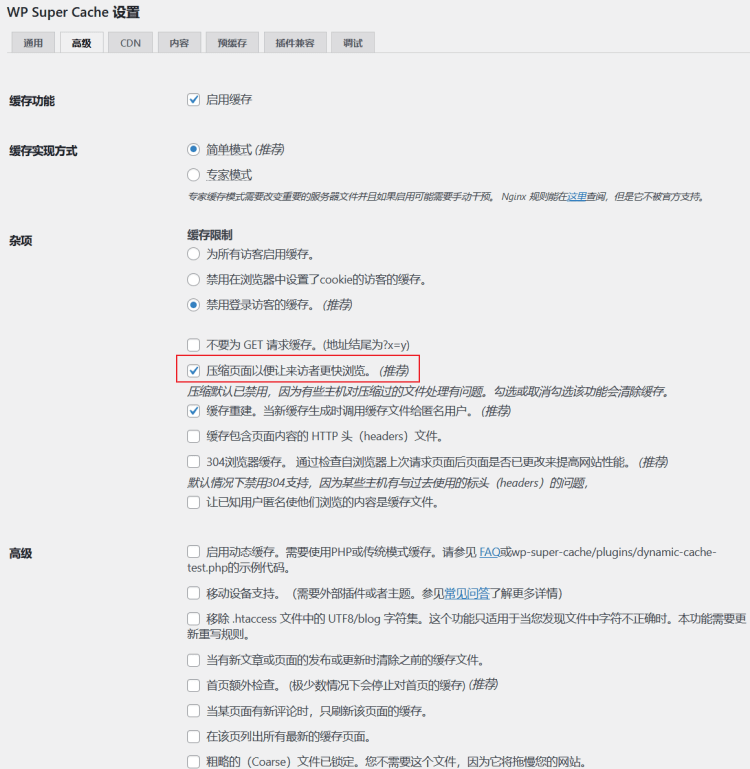
Task: Toggle 缓存重建 checkbox
Action: pyautogui.click(x=193, y=411)
